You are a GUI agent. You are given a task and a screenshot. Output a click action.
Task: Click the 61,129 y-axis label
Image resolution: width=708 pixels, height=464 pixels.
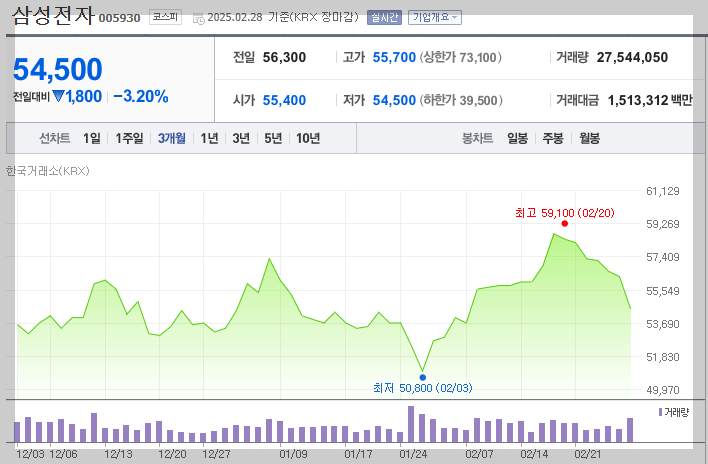pyautogui.click(x=662, y=191)
